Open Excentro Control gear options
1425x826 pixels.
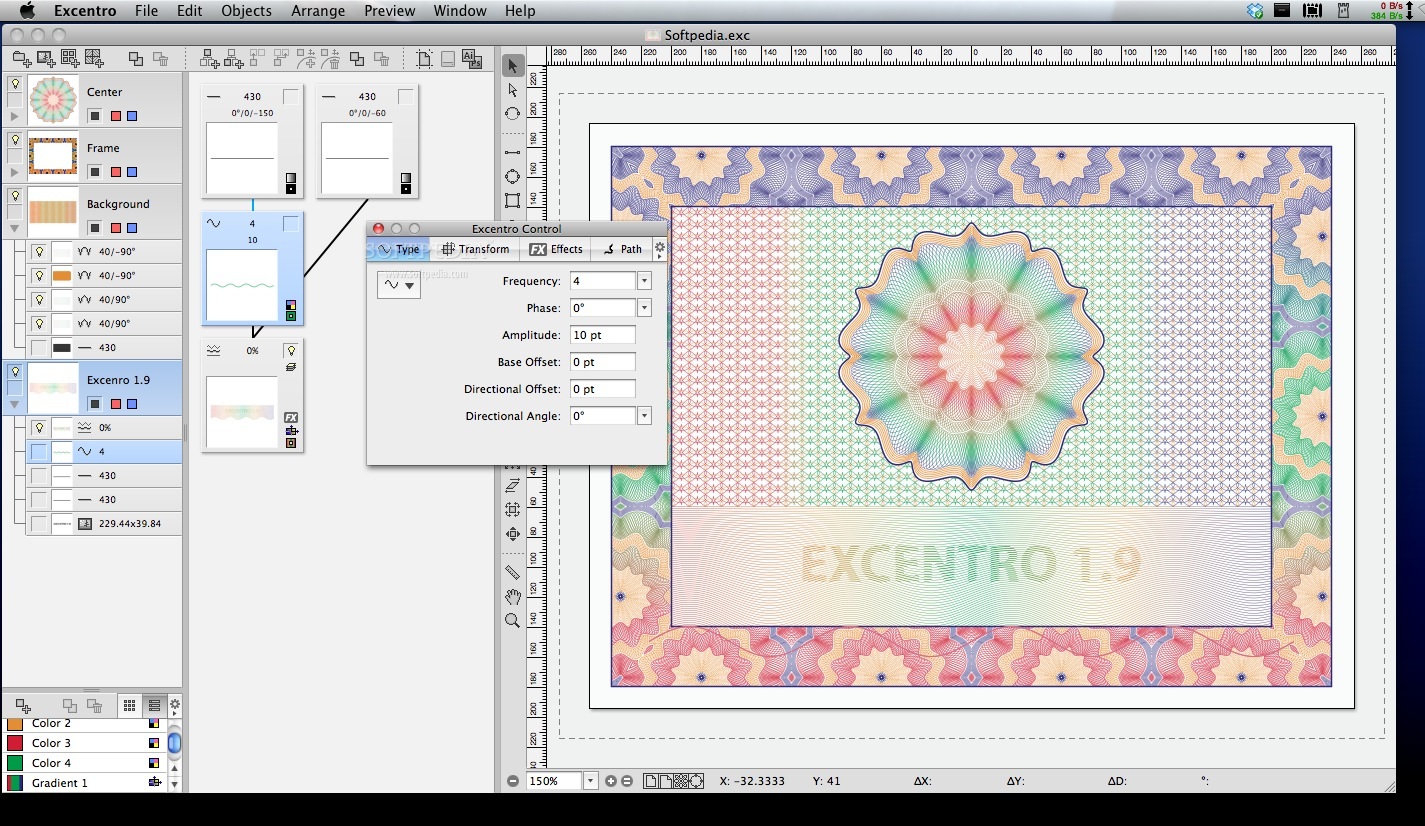pyautogui.click(x=660, y=248)
